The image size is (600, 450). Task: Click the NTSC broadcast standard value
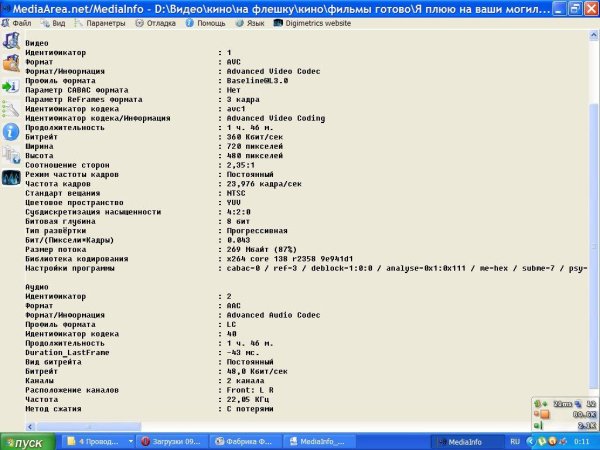(x=236, y=193)
